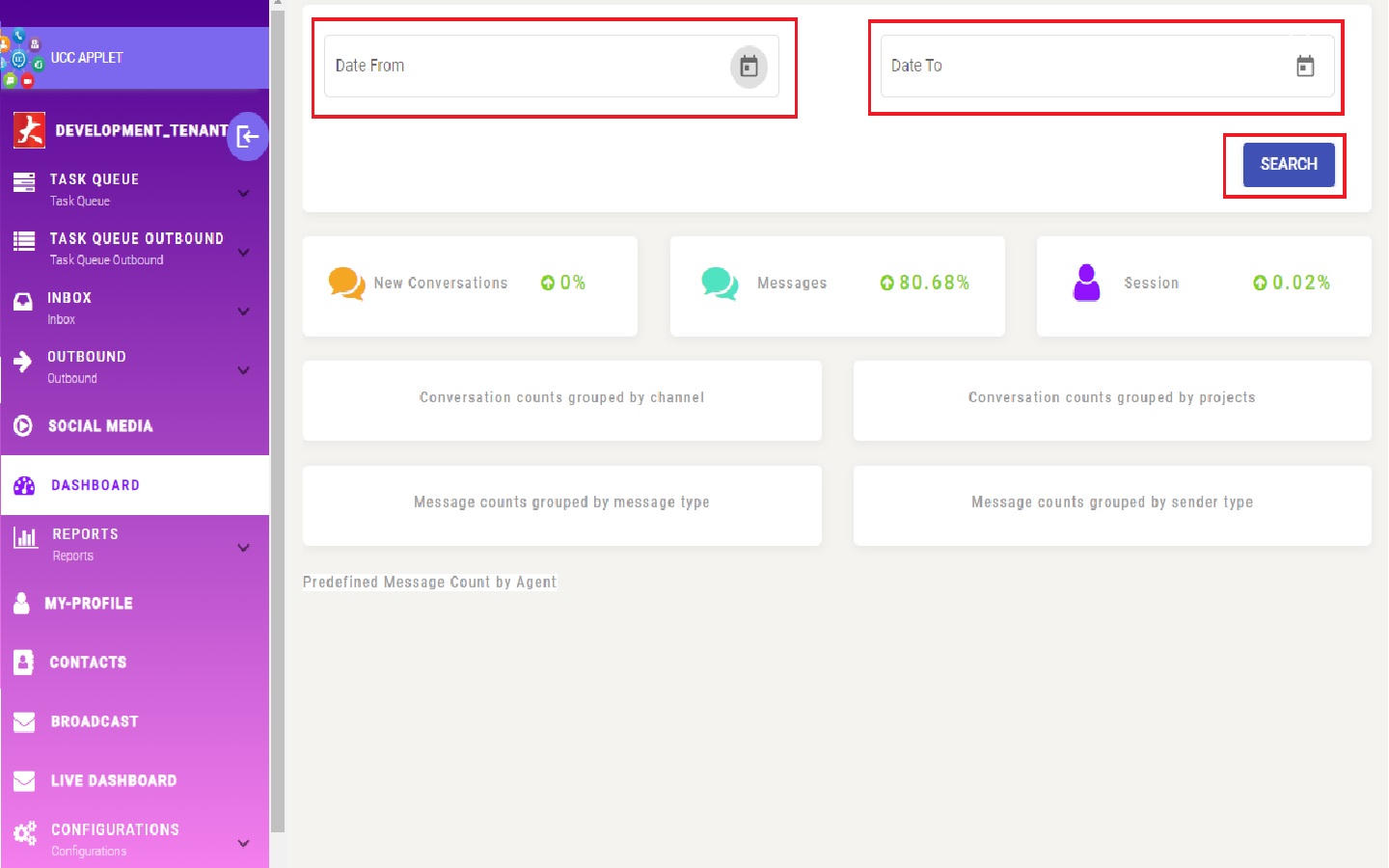Click the UCC Applet logo icon
Image resolution: width=1389 pixels, height=868 pixels.
[x=21, y=59]
